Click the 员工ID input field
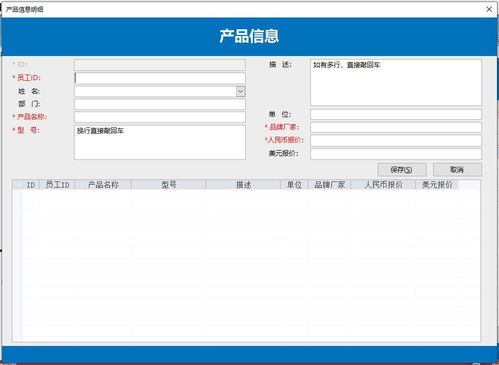499x365 pixels. point(160,78)
